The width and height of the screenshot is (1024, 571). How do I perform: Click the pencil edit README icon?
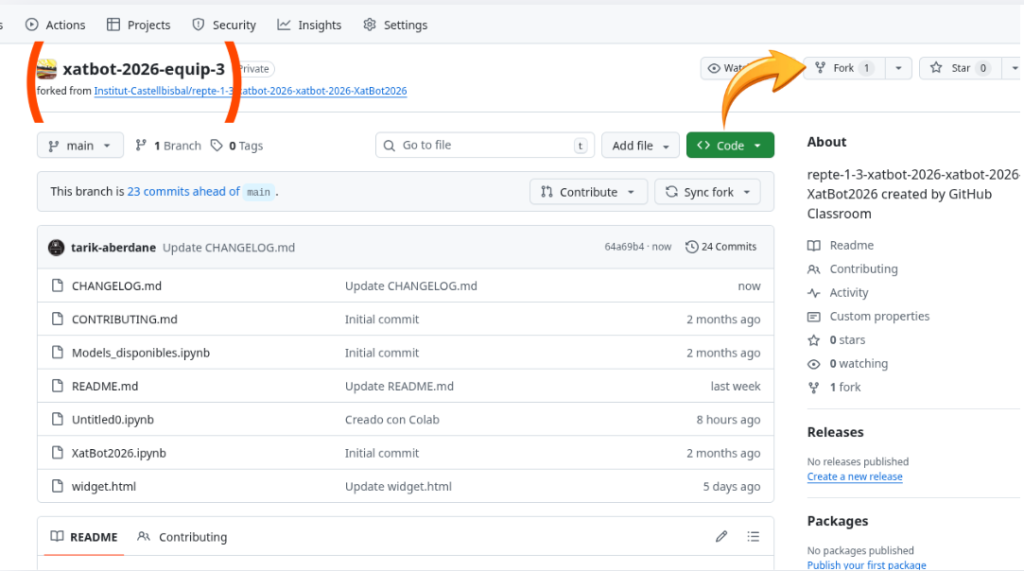click(x=721, y=537)
